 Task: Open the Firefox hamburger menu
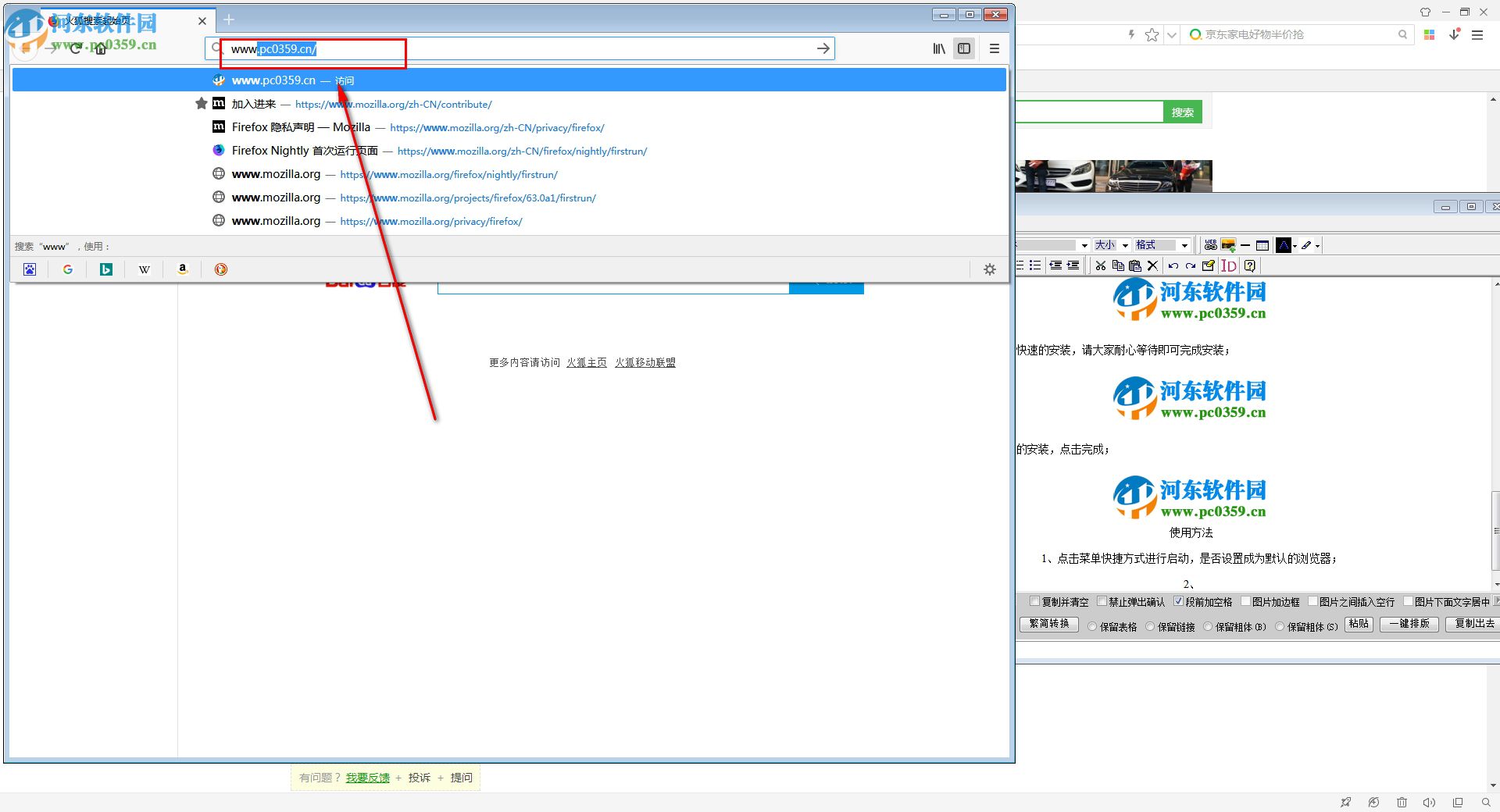[995, 48]
